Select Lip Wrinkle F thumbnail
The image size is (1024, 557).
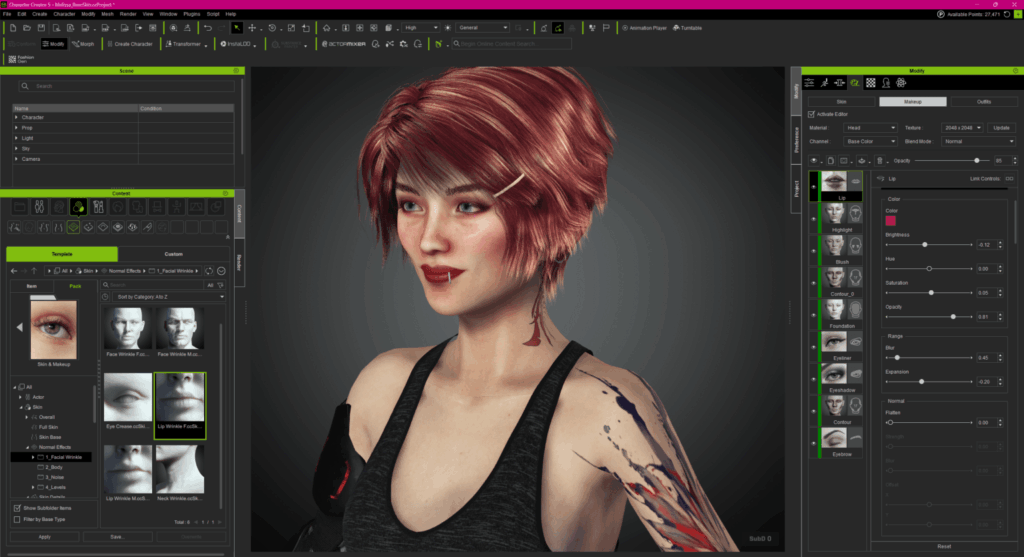point(180,406)
